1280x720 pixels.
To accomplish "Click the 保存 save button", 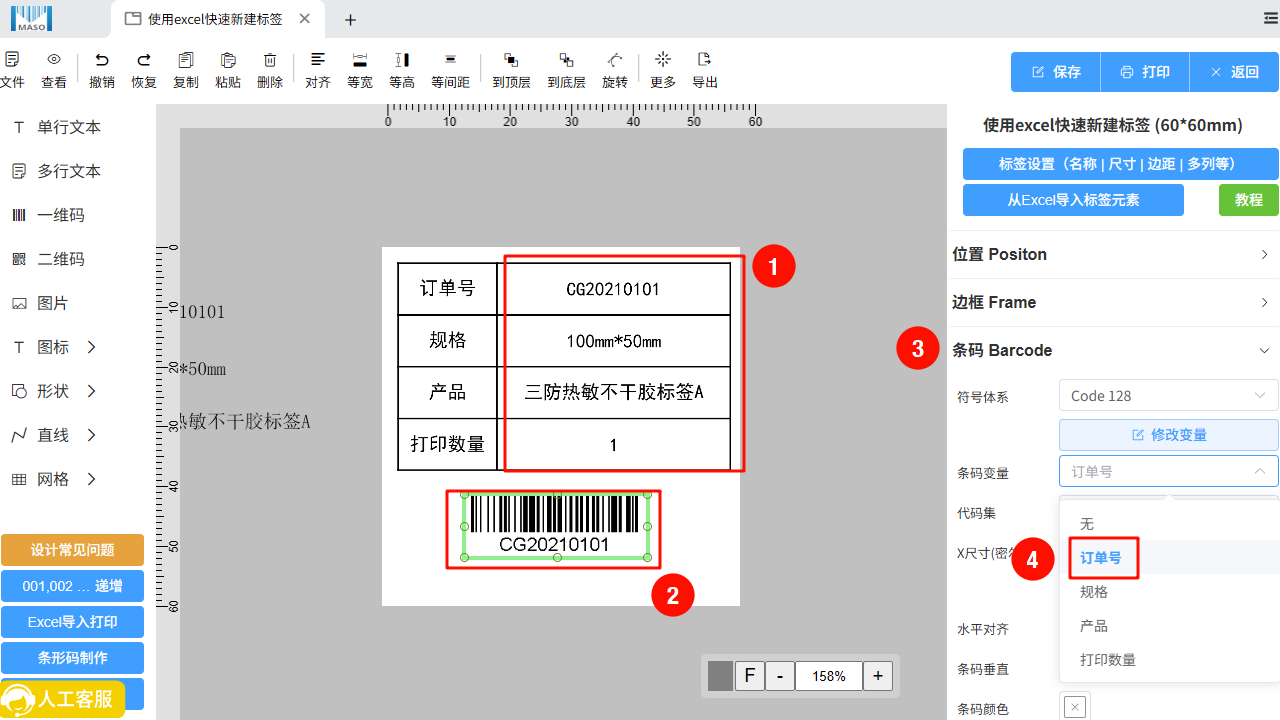I will pyautogui.click(x=1056, y=72).
